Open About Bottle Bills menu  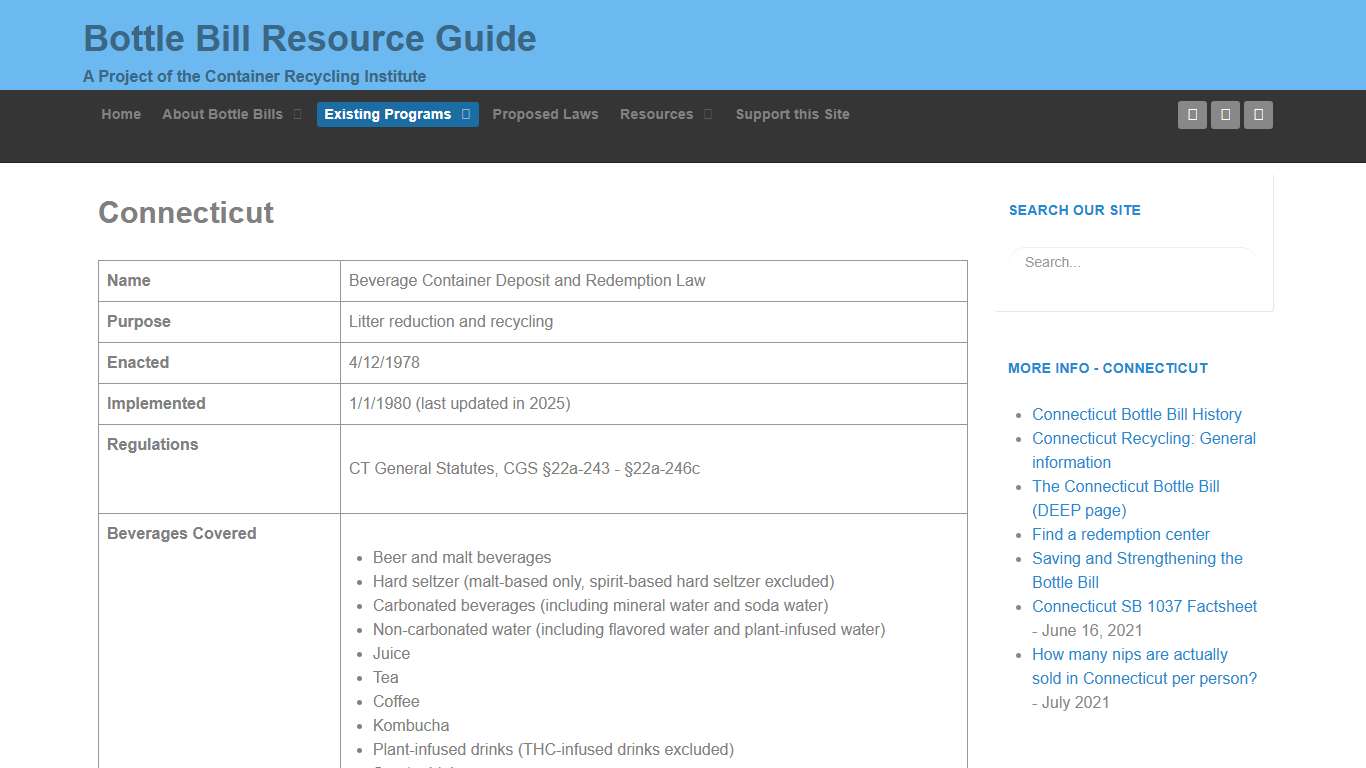222,114
